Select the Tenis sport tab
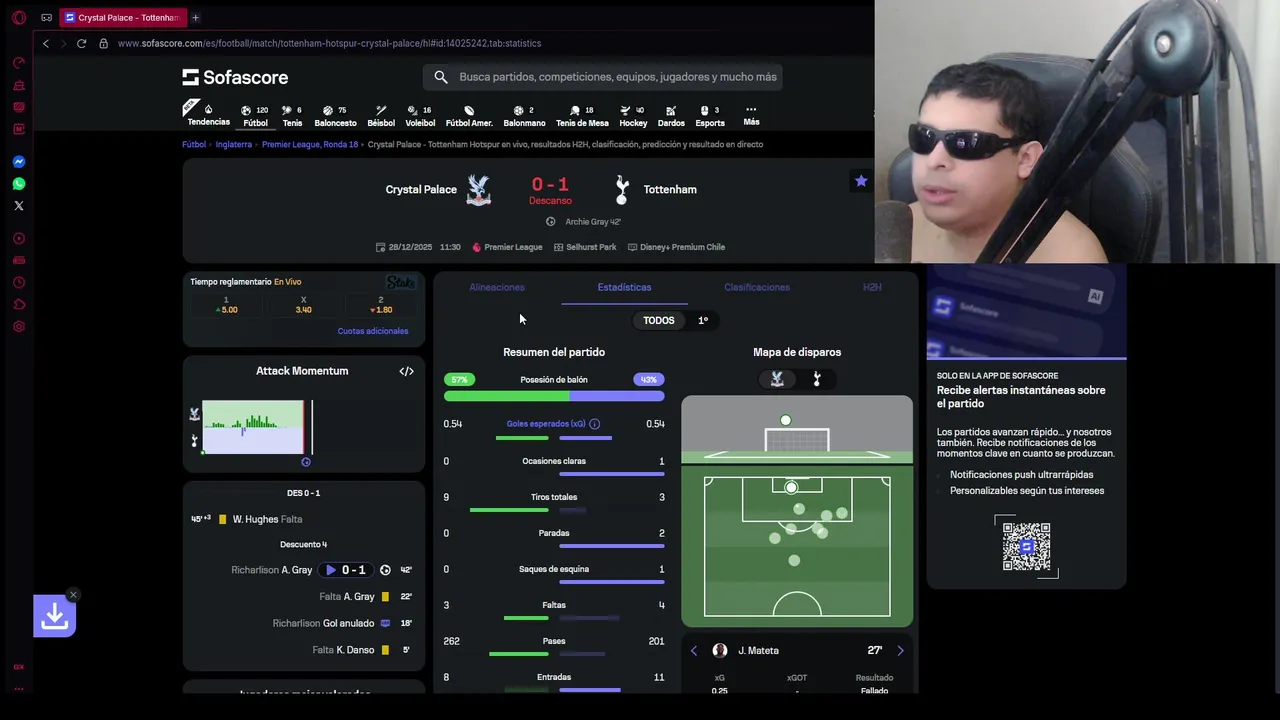Viewport: 1280px width, 720px height. click(292, 117)
